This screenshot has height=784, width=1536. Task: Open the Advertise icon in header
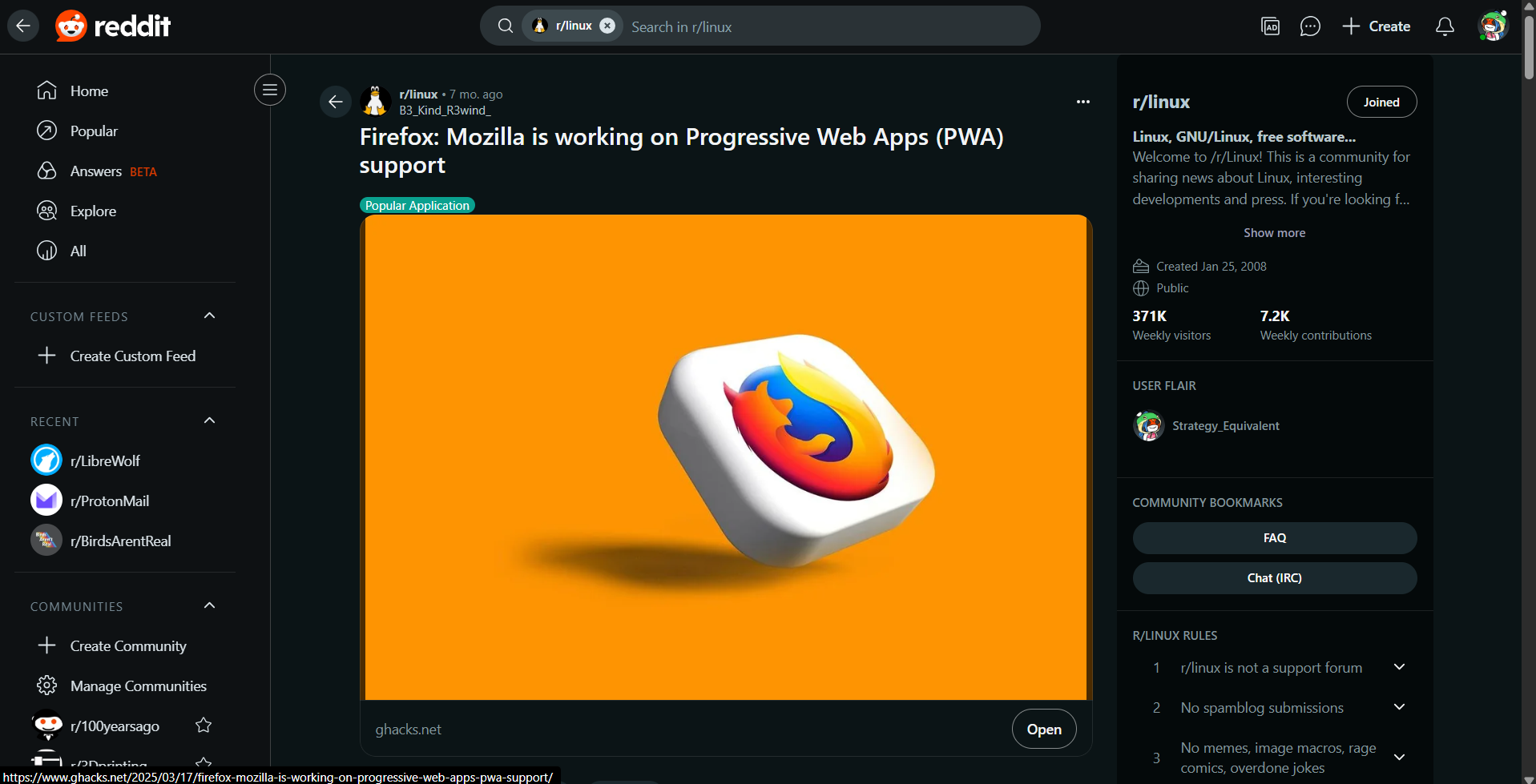[1270, 26]
